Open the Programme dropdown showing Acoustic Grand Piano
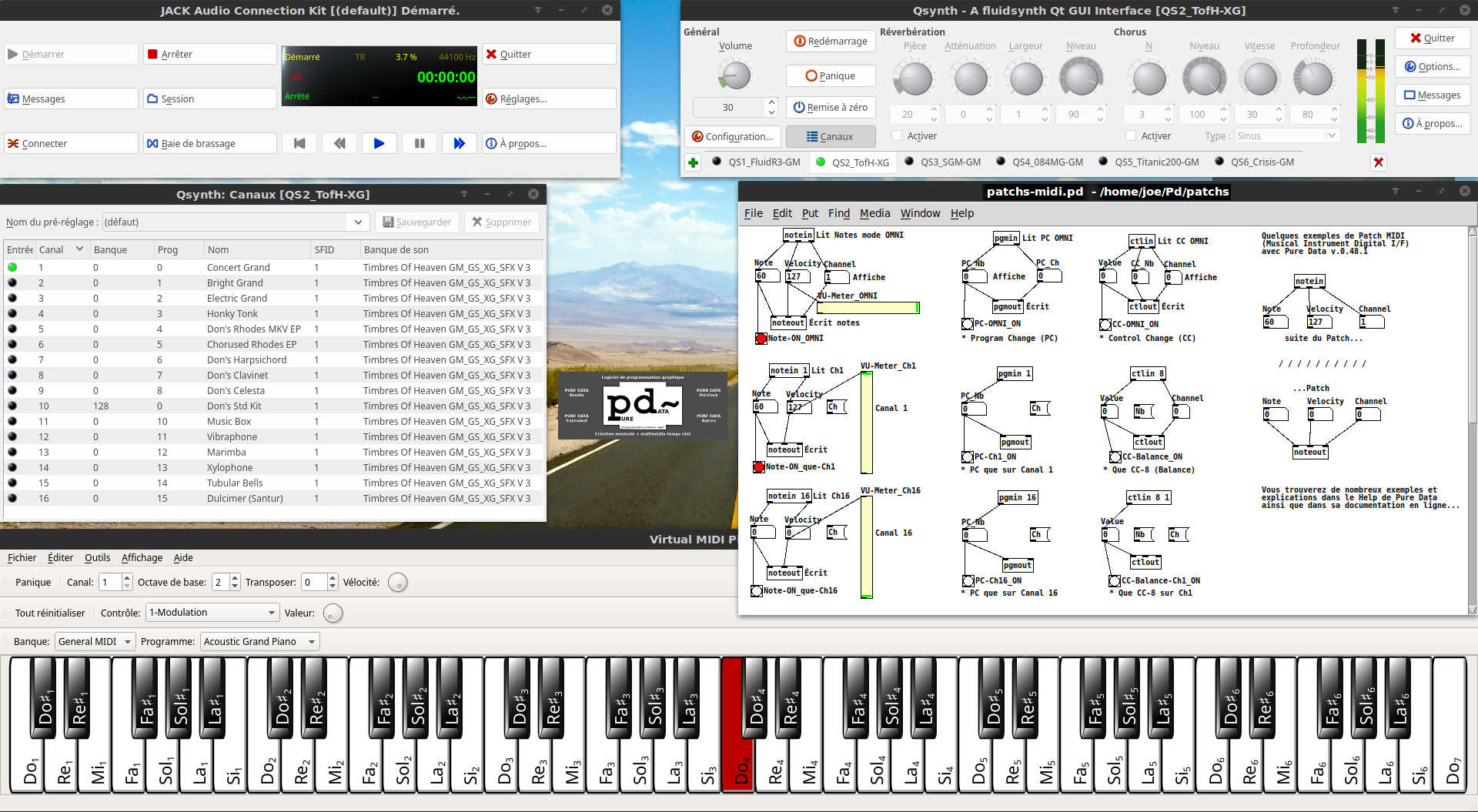This screenshot has height=812, width=1478. click(259, 641)
